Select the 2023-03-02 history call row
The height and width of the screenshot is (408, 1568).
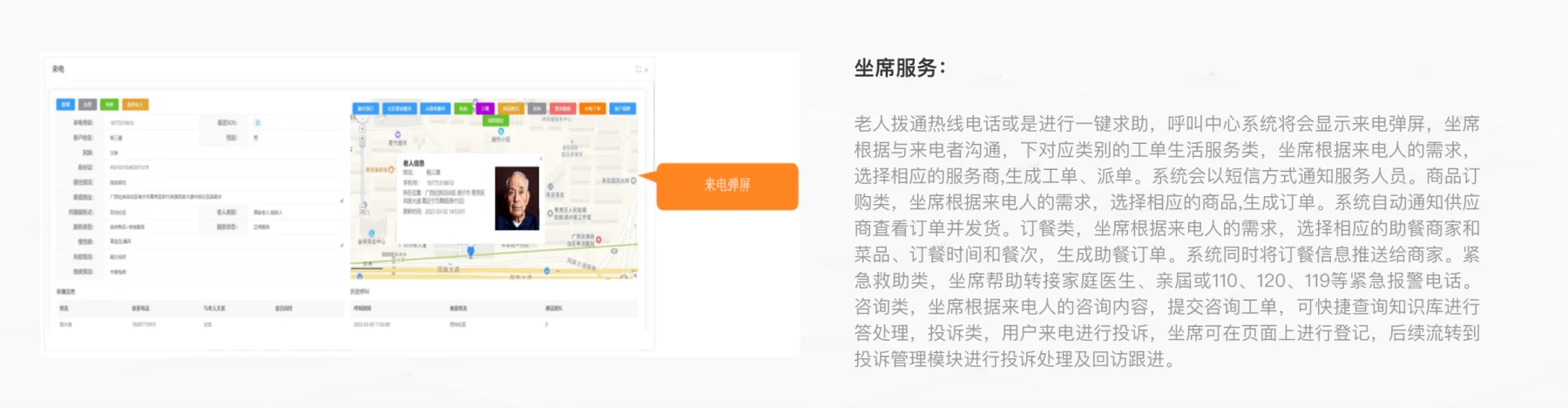tap(495, 323)
